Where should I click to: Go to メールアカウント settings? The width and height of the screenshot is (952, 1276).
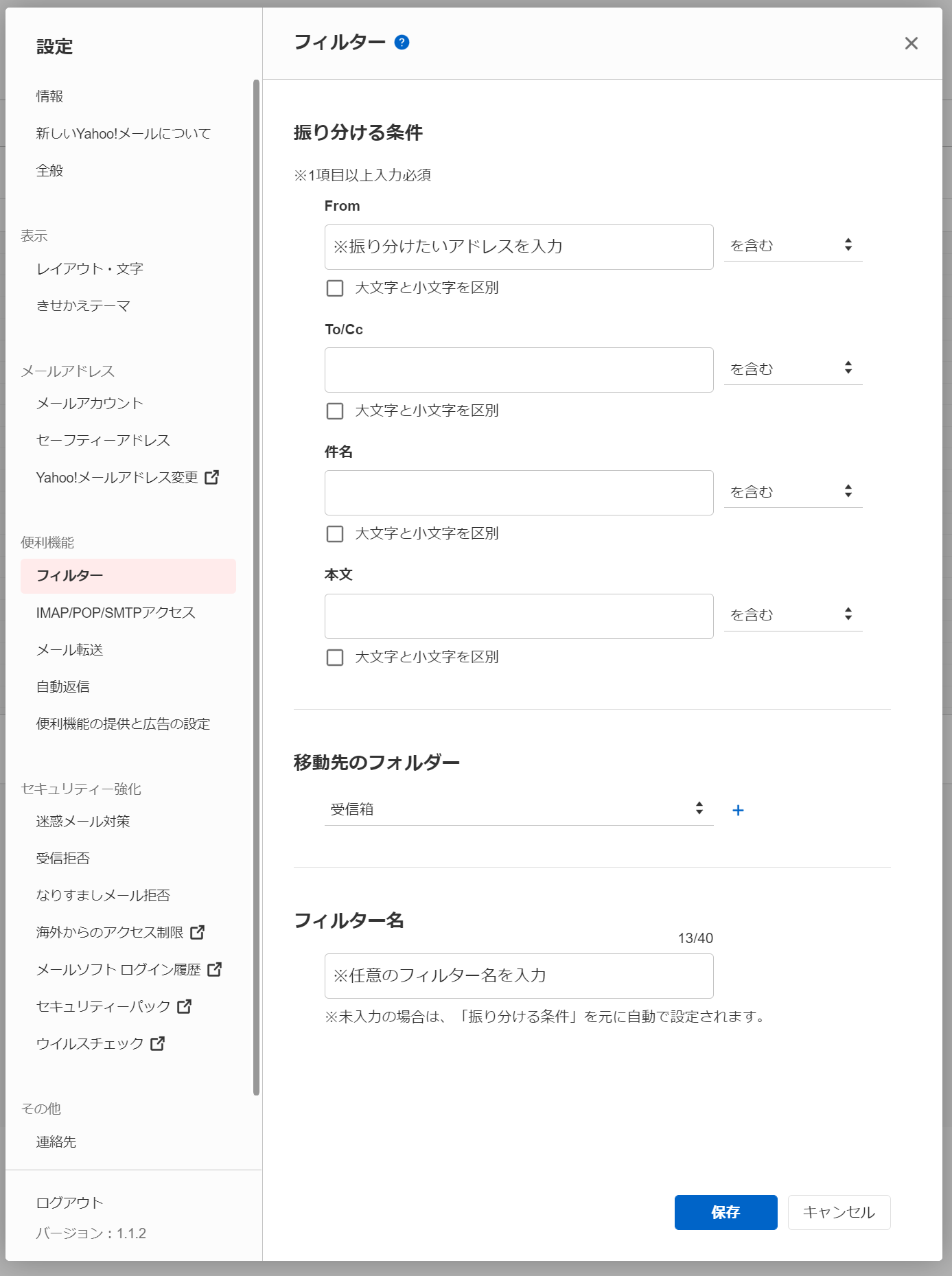(90, 404)
